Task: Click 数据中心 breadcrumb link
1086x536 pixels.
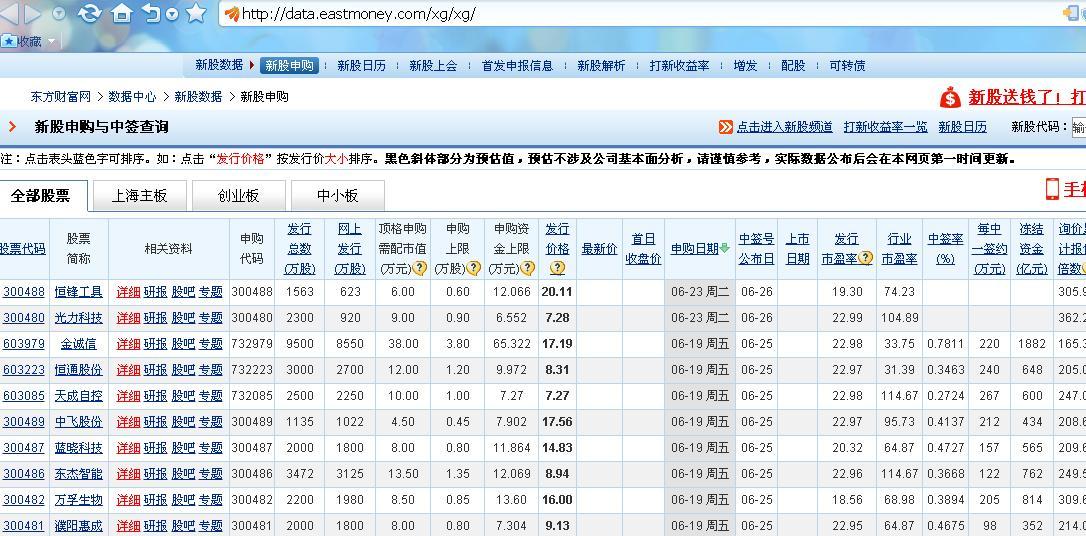Action: tap(132, 97)
